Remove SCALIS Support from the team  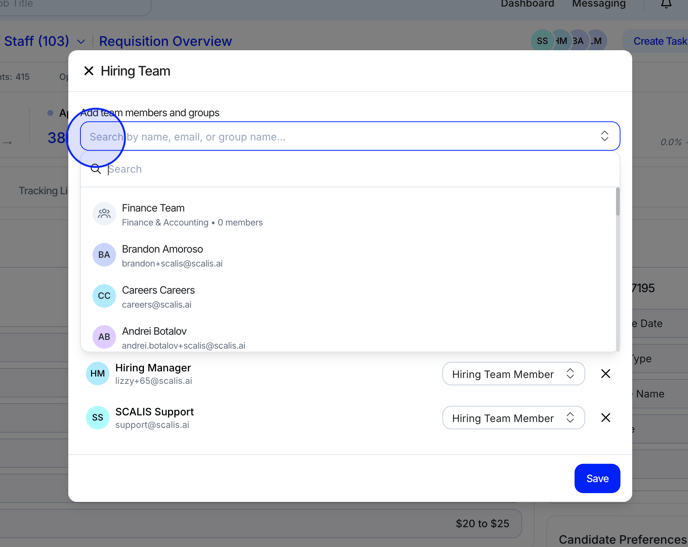point(605,418)
